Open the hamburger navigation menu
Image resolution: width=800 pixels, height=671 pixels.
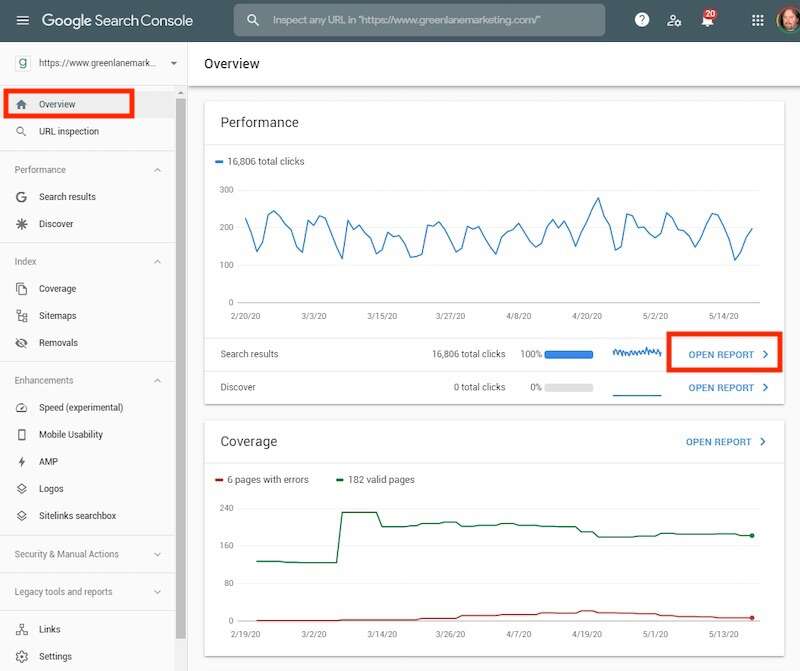click(x=23, y=20)
